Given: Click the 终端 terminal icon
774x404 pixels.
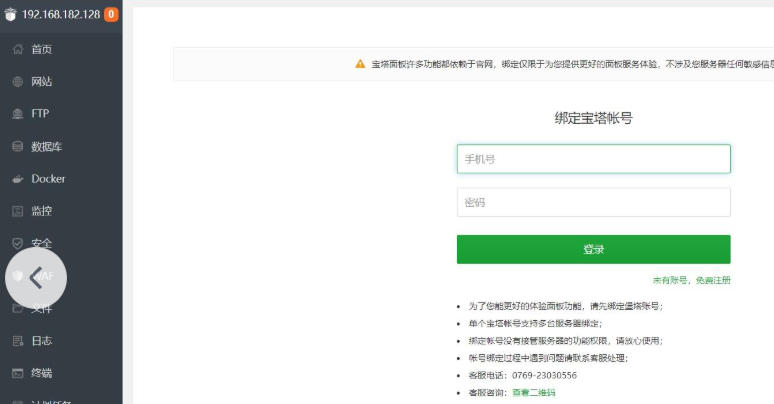Looking at the screenshot, I should [x=18, y=373].
